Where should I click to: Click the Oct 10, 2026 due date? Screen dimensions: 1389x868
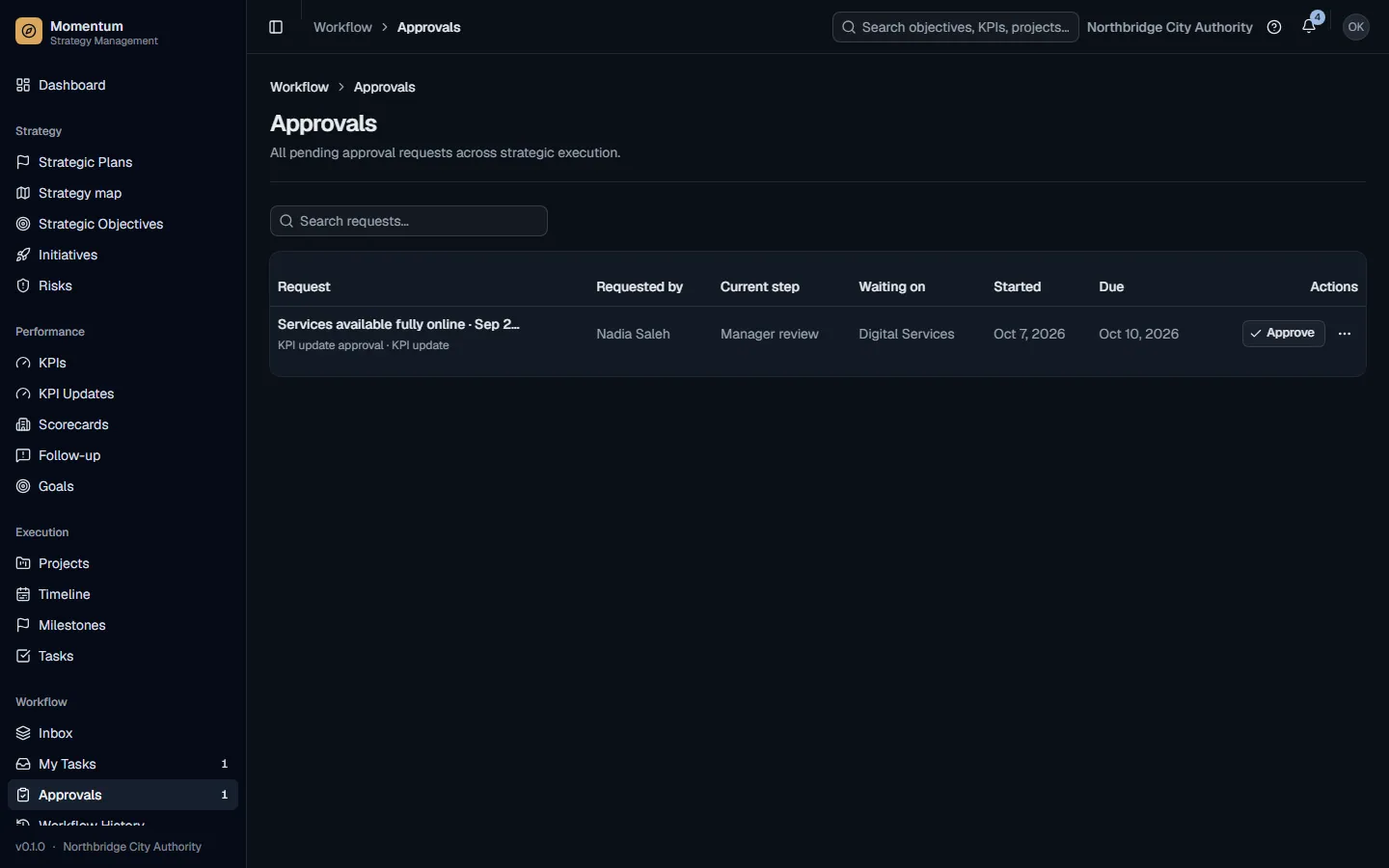(1139, 334)
